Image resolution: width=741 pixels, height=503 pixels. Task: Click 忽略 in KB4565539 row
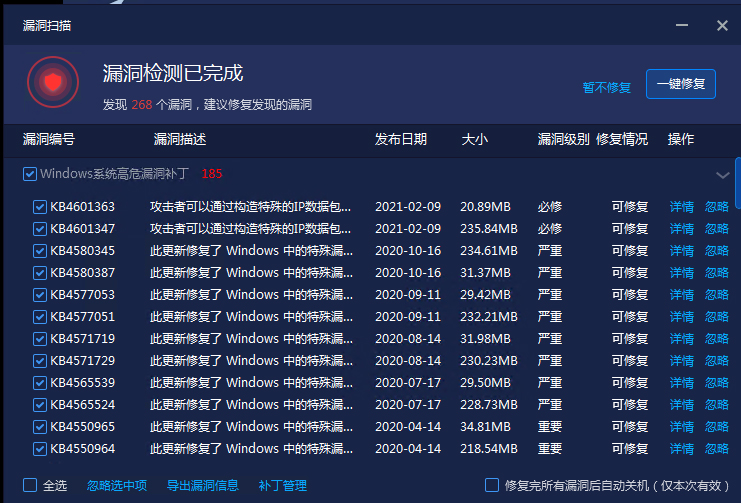(717, 382)
